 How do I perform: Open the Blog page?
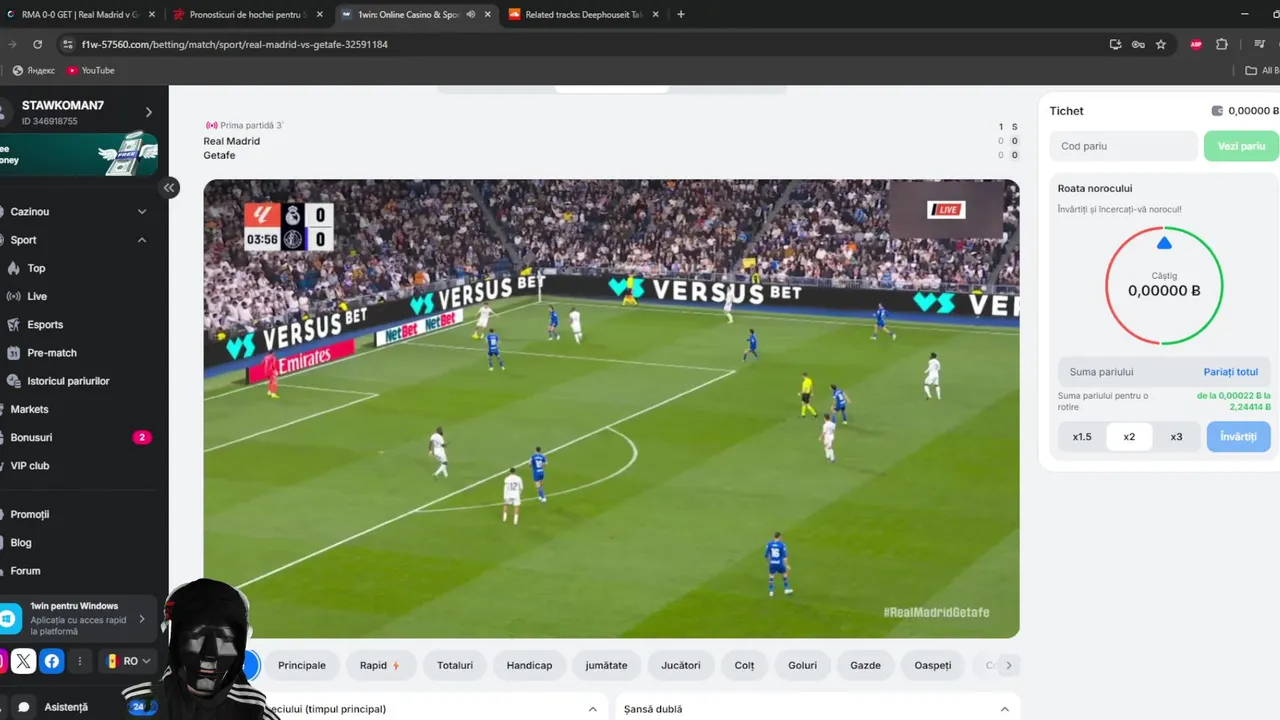pyautogui.click(x=21, y=542)
